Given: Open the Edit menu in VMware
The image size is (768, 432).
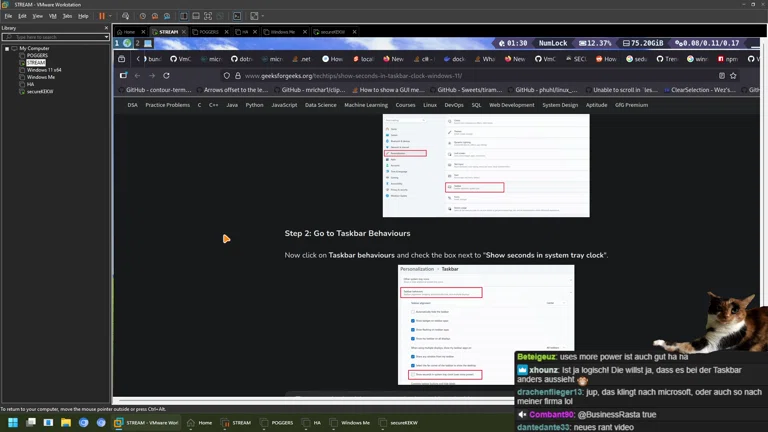Looking at the screenshot, I should pyautogui.click(x=23, y=16).
